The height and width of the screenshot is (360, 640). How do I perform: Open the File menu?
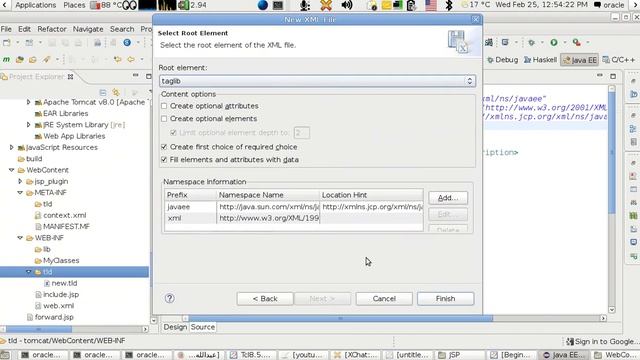[6, 29]
